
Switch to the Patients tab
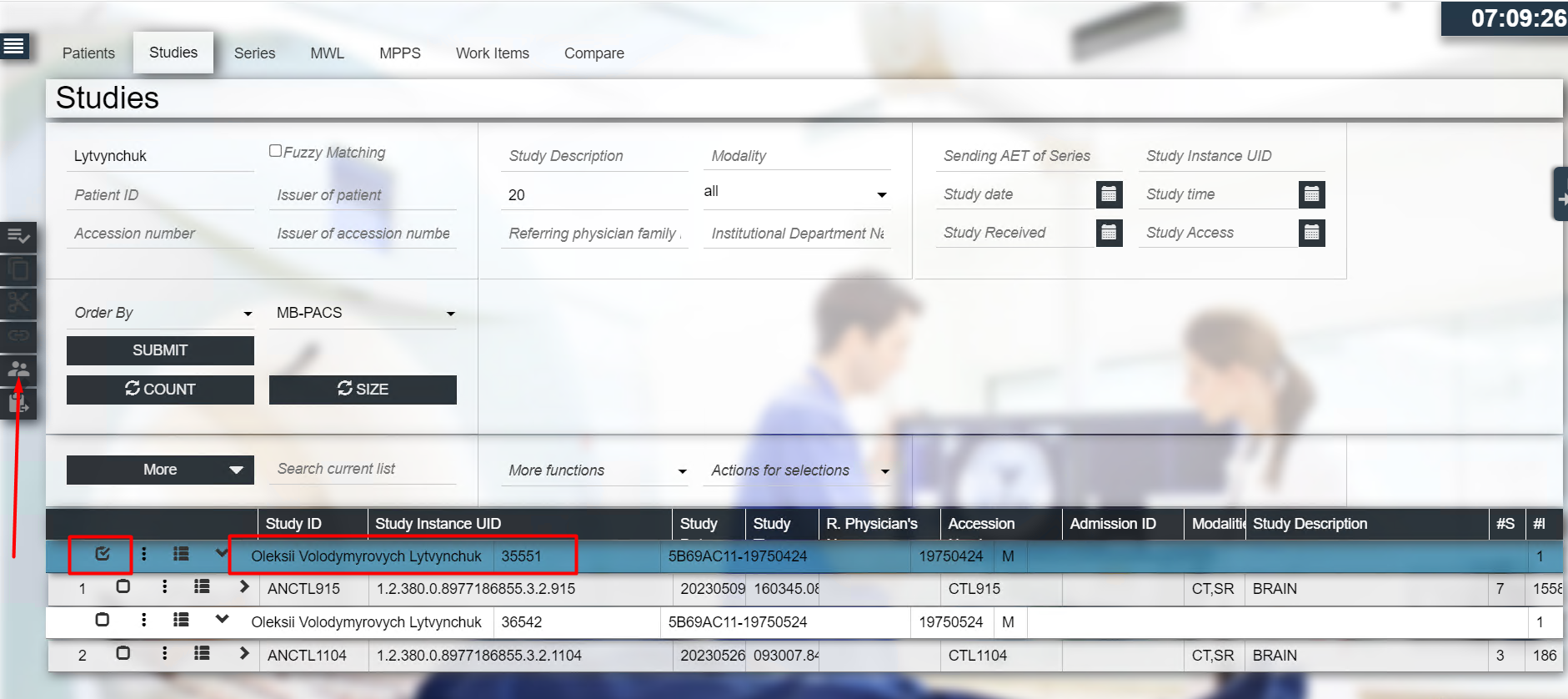[88, 53]
